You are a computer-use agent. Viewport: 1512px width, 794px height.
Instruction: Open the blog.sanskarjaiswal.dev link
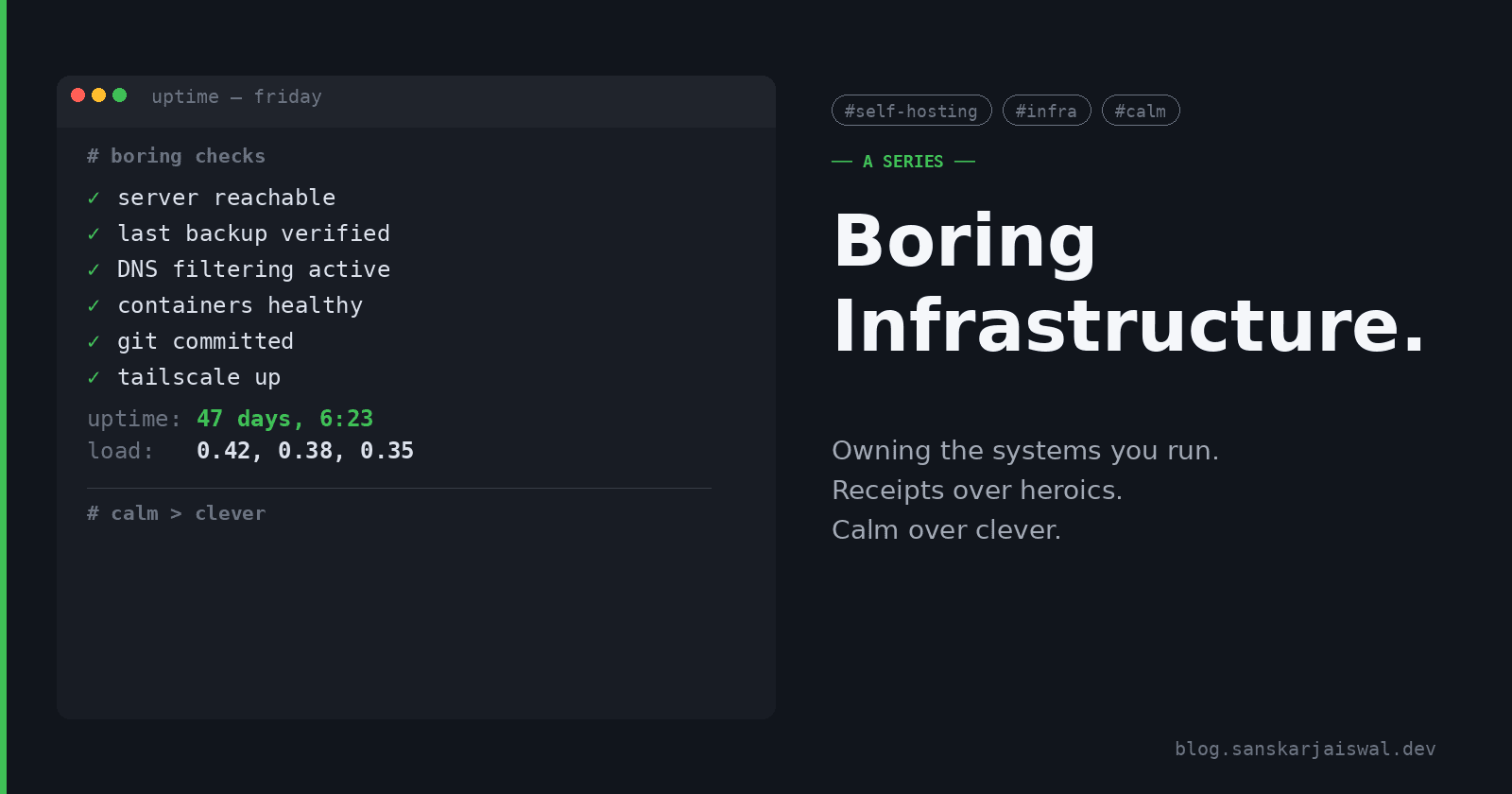pos(1305,749)
